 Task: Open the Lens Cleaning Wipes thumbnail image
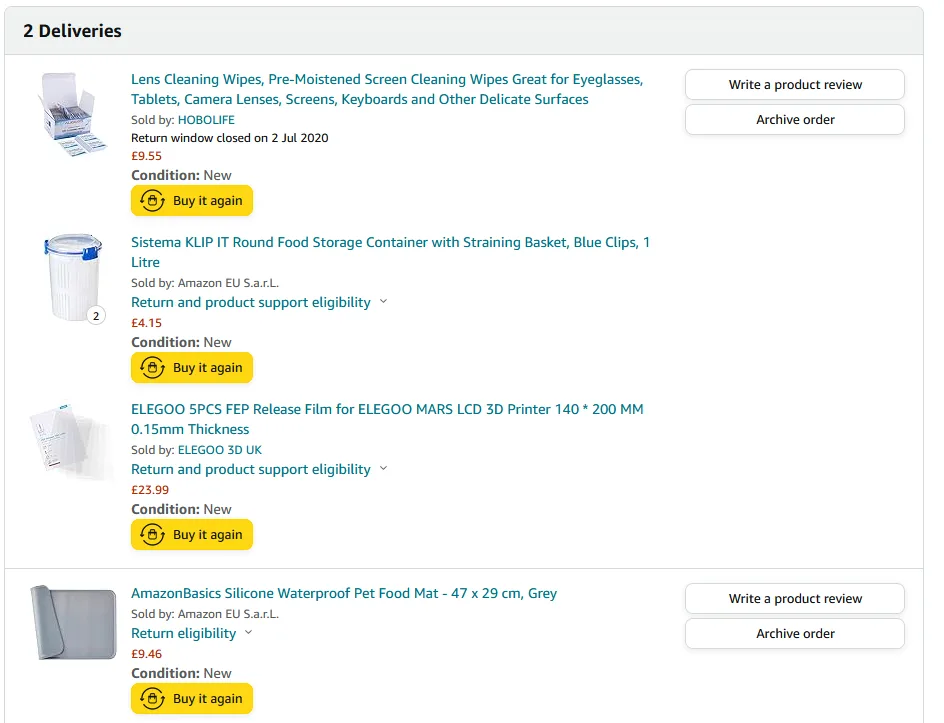[x=72, y=114]
